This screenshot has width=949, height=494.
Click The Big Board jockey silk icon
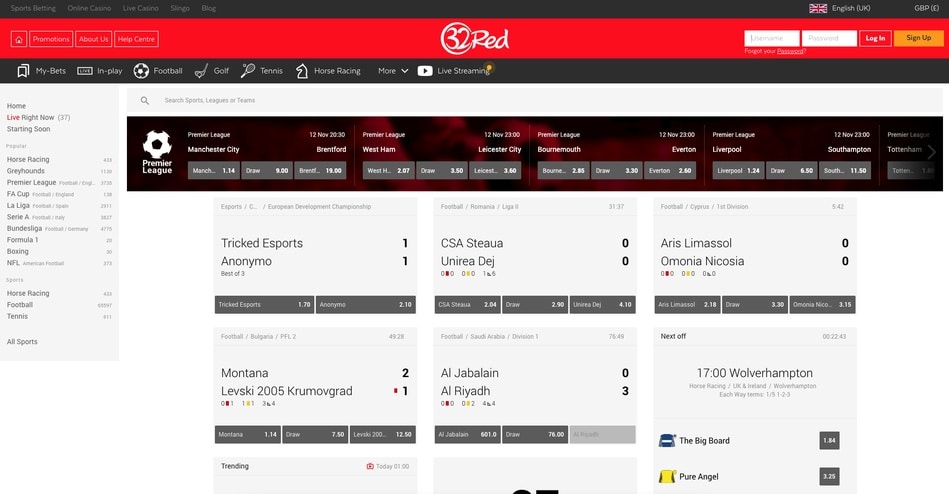[667, 440]
